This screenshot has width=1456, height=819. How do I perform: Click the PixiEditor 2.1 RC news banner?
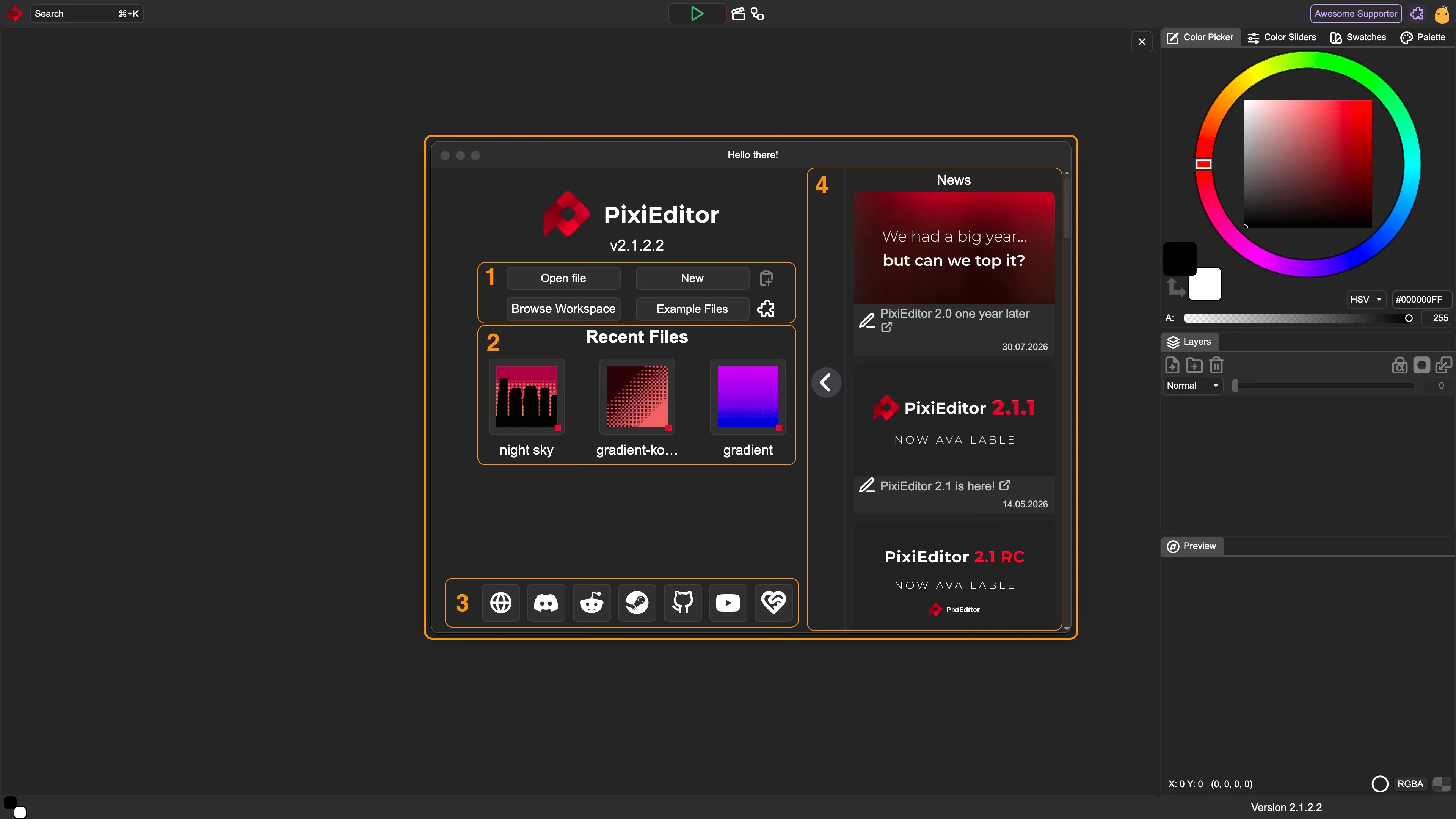click(x=954, y=576)
